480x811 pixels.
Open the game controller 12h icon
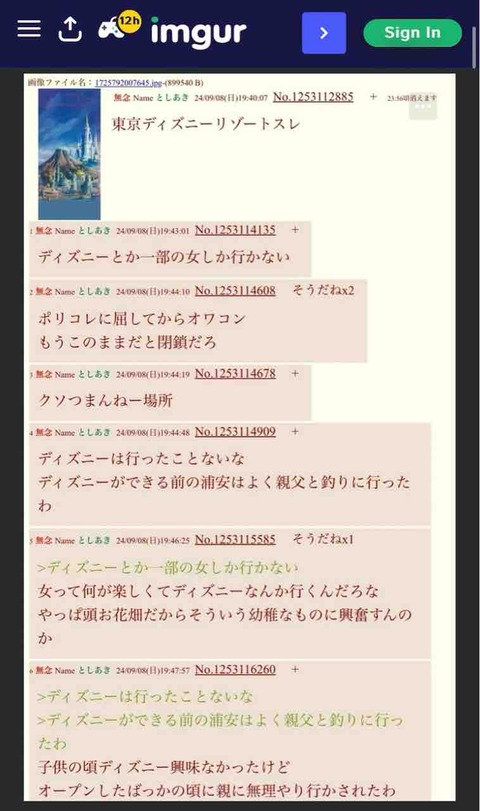(119, 26)
